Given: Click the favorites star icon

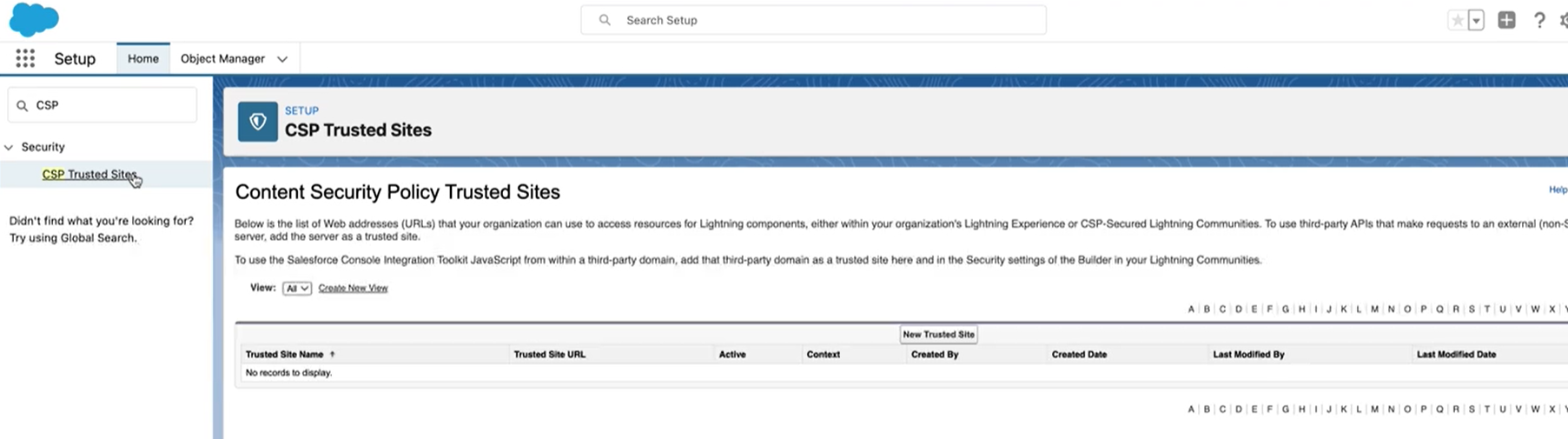Looking at the screenshot, I should [x=1457, y=20].
